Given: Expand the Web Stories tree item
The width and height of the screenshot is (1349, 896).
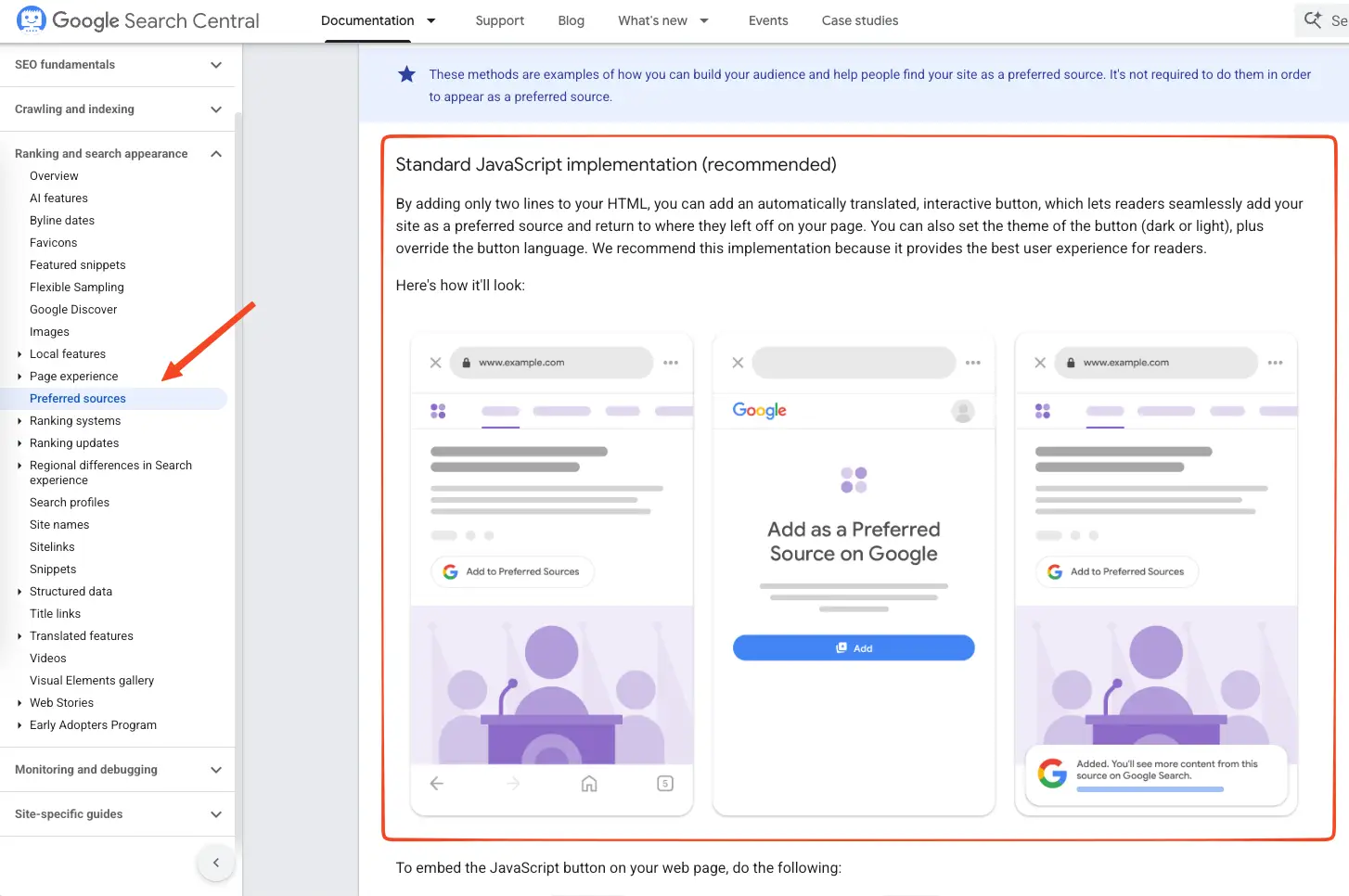Looking at the screenshot, I should pyautogui.click(x=19, y=703).
